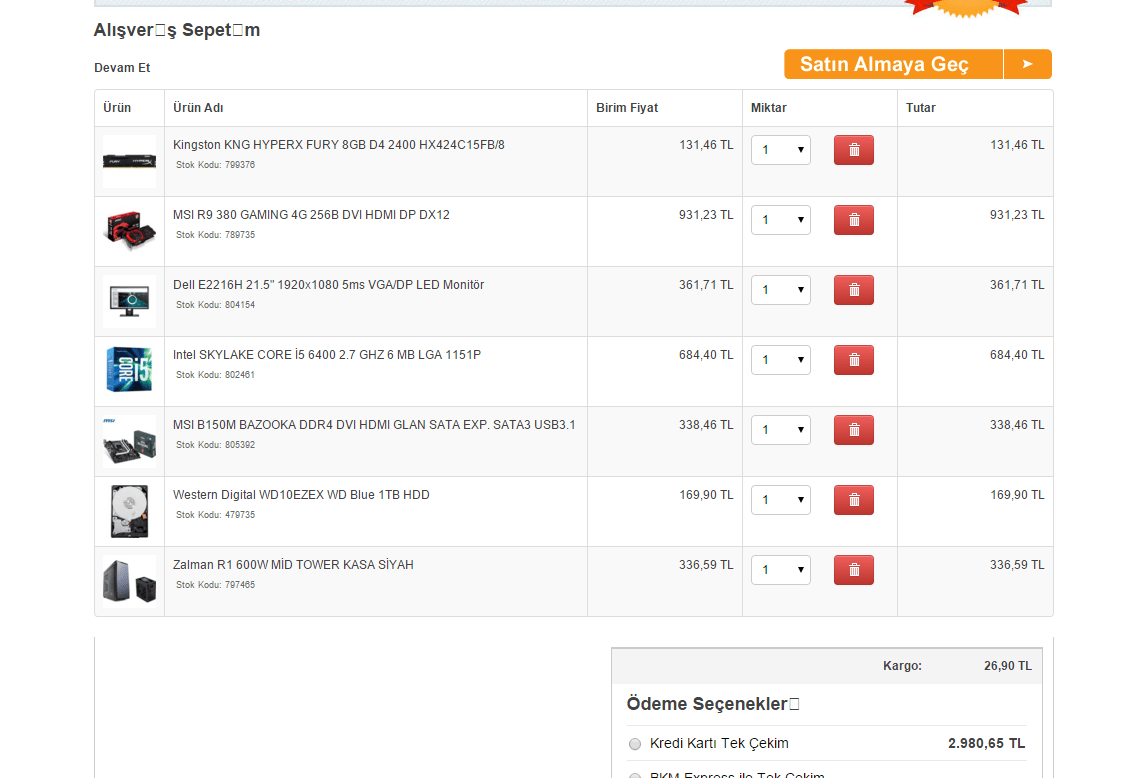Change quantity of Dell E2216H monitor
The width and height of the screenshot is (1133, 778).
(780, 290)
